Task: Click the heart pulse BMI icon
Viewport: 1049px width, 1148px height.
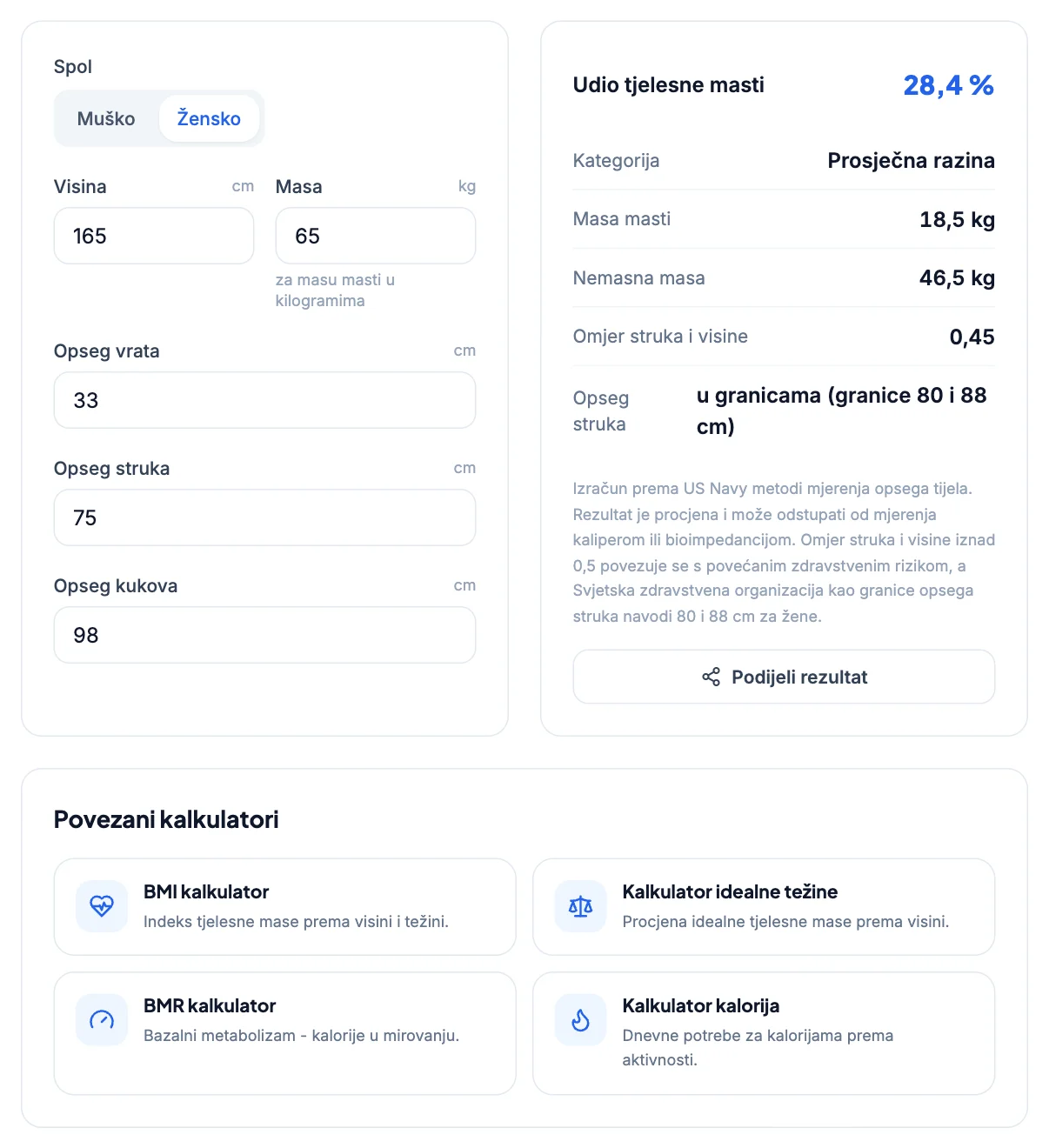Action: 102,906
